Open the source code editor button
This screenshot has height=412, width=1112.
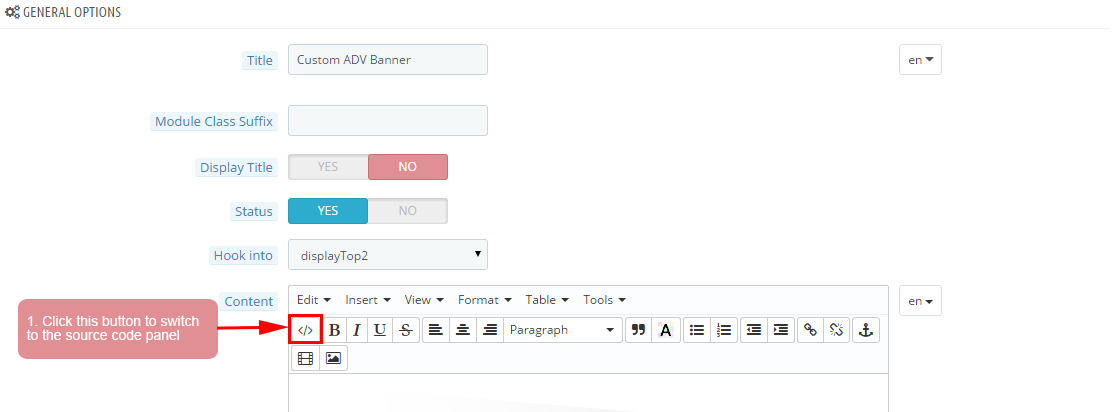pos(306,330)
